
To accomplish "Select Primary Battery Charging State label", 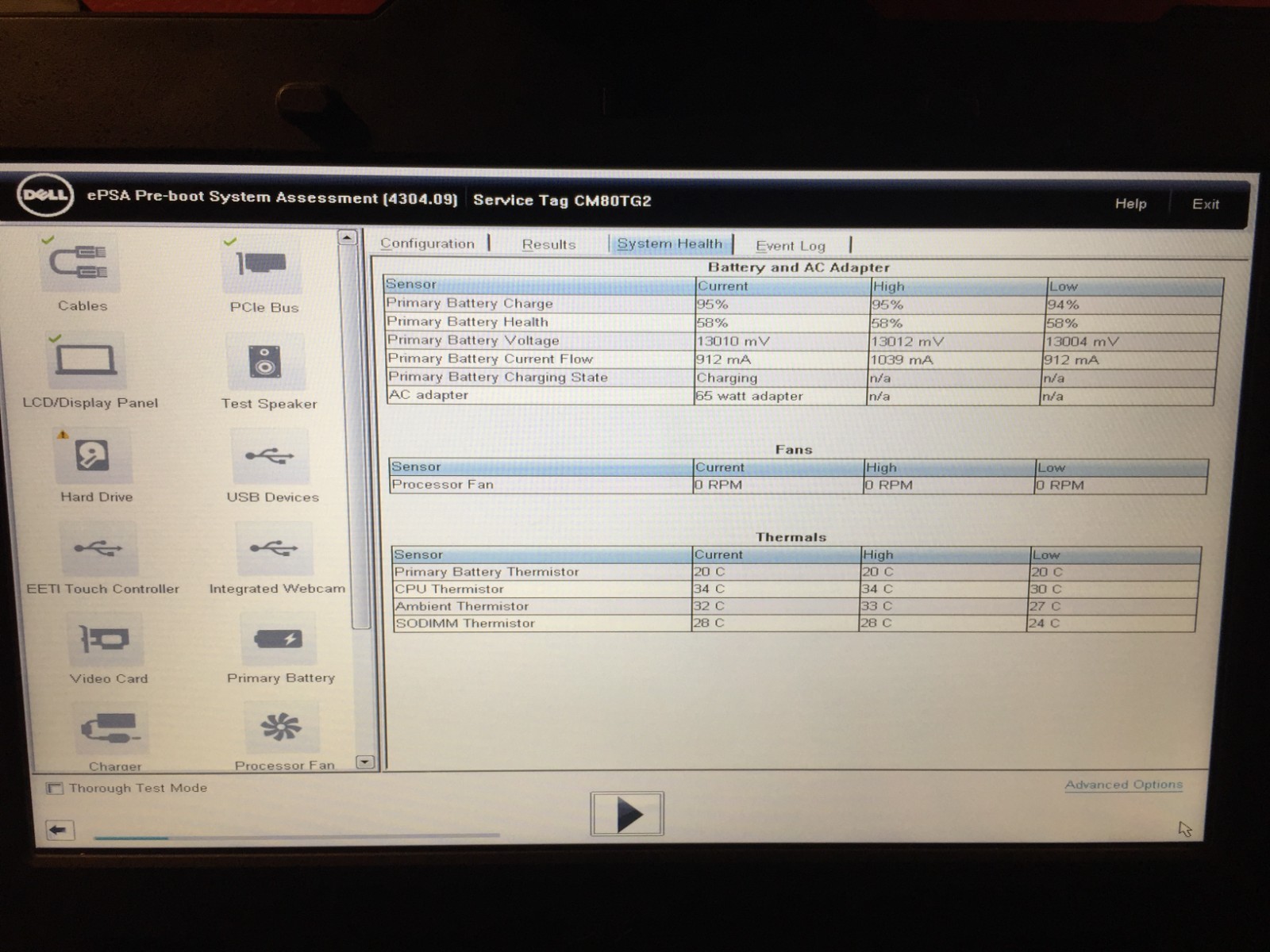I will click(x=498, y=377).
